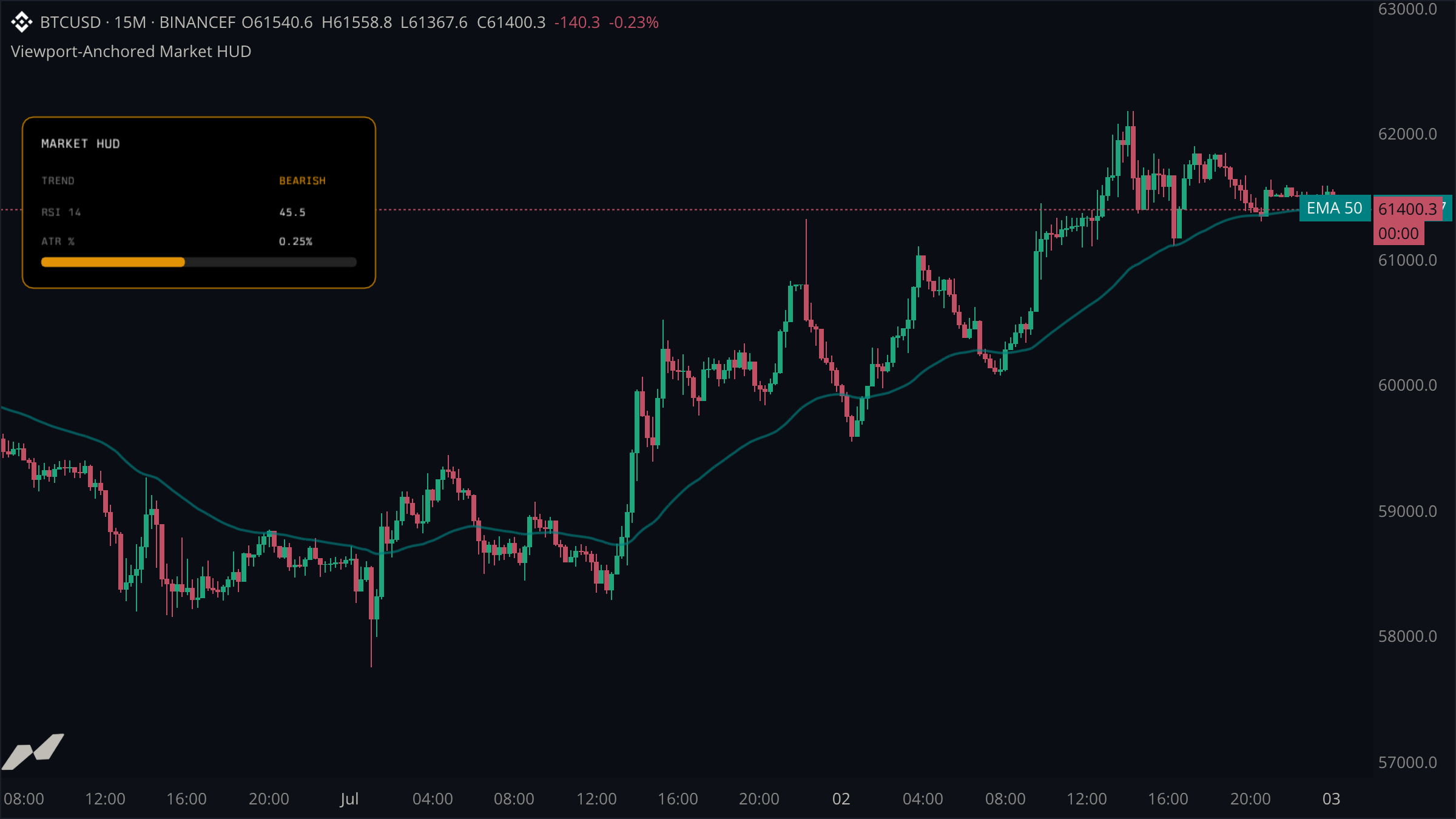
Task: Click the BEARISH trend value in HUD
Action: pos(302,181)
